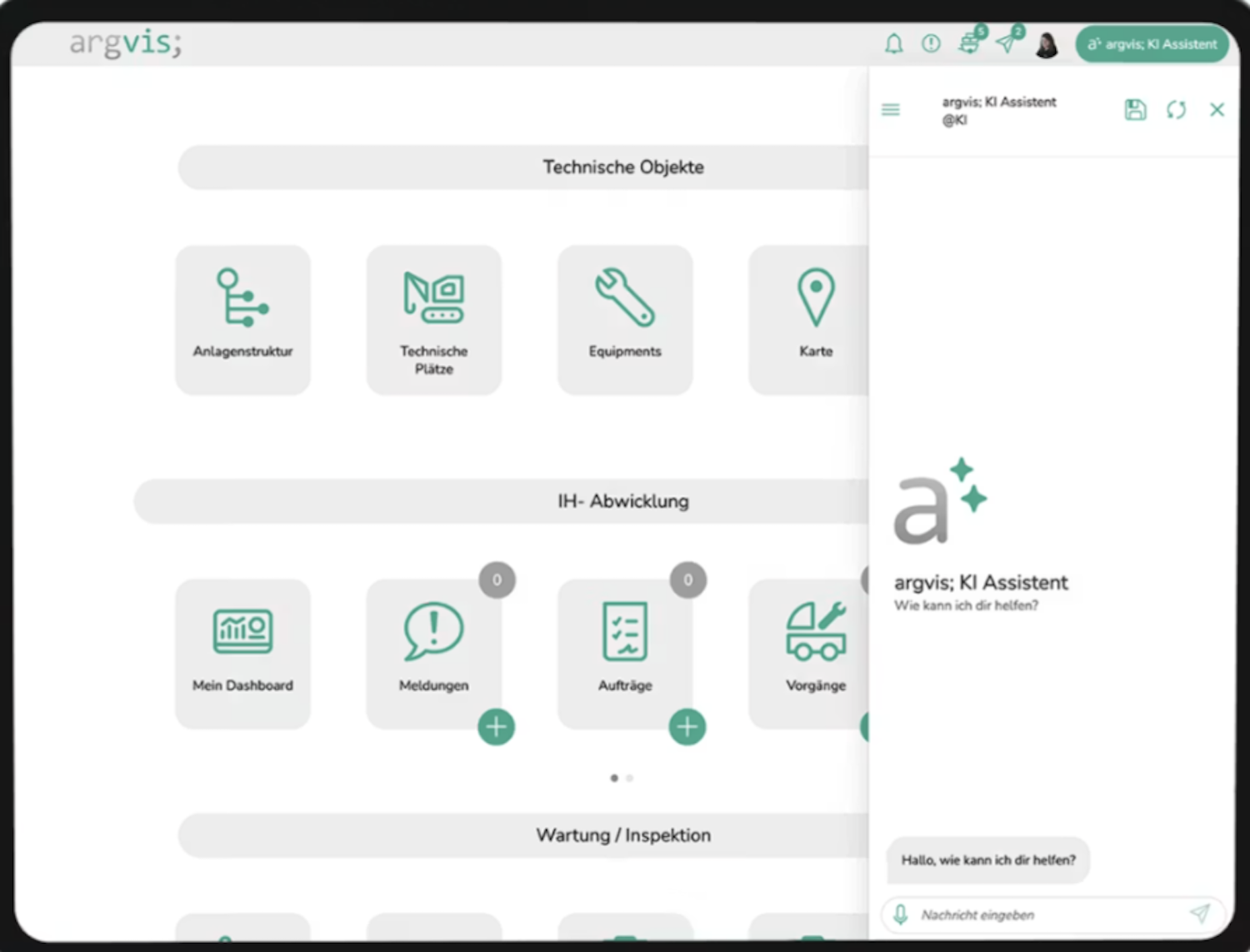The height and width of the screenshot is (952, 1250).
Task: Open the Karte map pin tile
Action: (809, 320)
